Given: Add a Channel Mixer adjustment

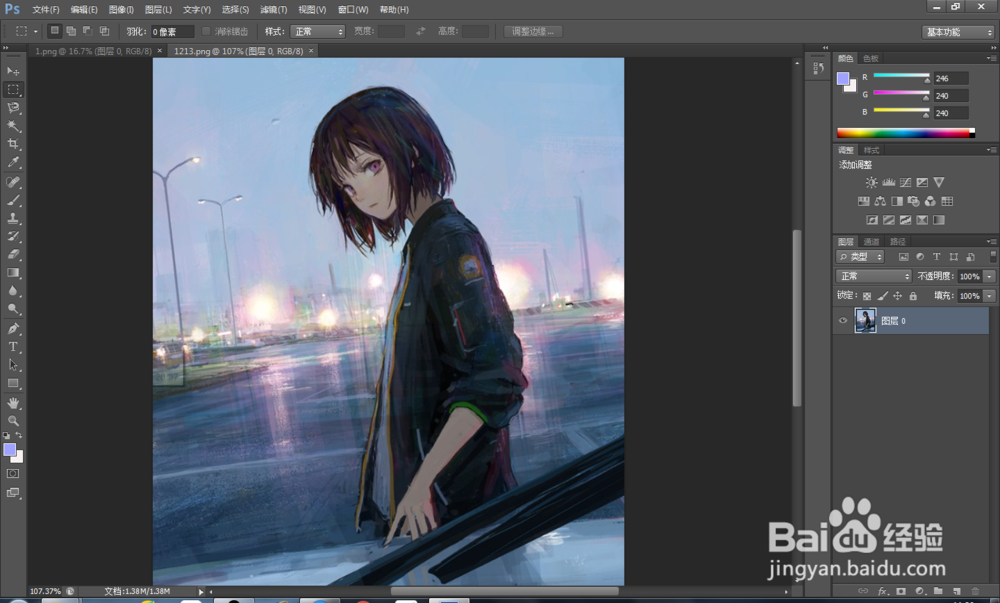Looking at the screenshot, I should 930,201.
